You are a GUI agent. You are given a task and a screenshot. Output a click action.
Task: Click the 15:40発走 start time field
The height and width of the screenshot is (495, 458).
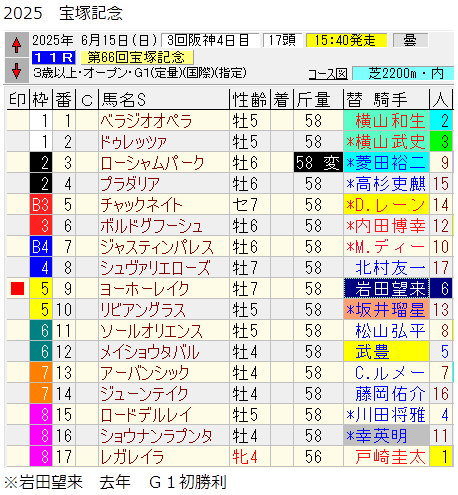[347, 40]
